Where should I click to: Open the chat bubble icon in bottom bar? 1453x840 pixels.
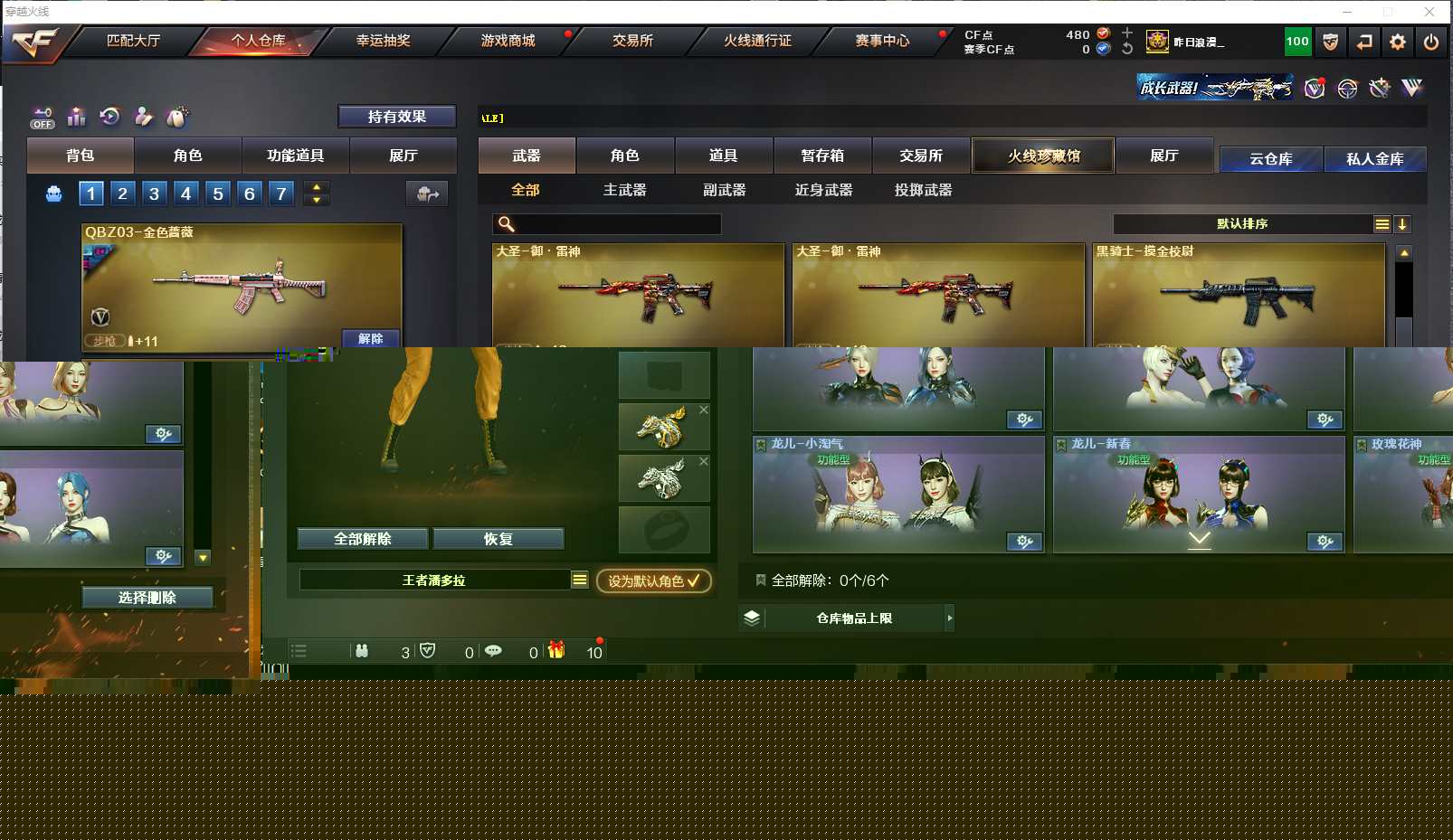[x=493, y=651]
